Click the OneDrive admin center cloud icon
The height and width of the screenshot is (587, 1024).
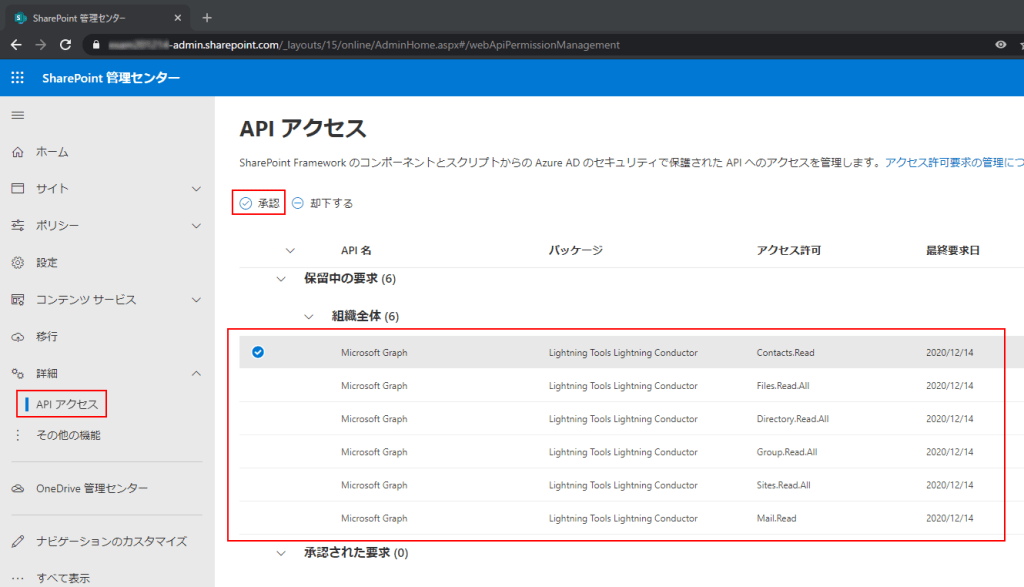17,488
